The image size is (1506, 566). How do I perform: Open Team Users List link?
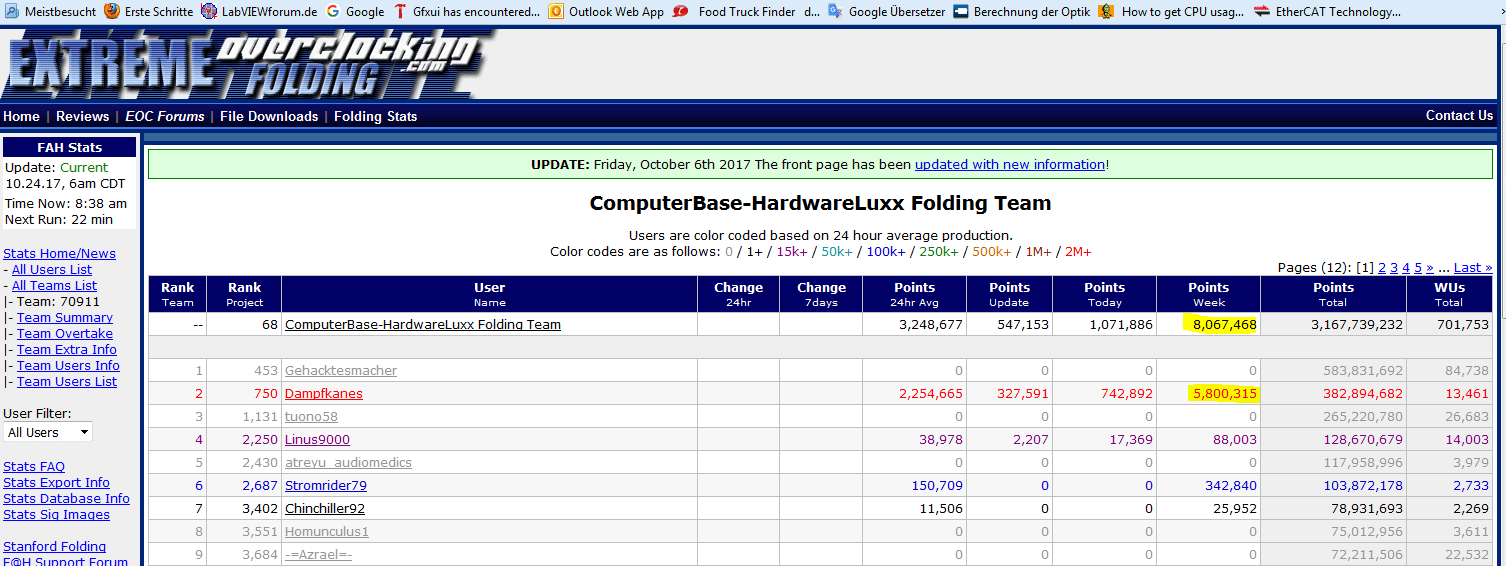[x=67, y=381]
